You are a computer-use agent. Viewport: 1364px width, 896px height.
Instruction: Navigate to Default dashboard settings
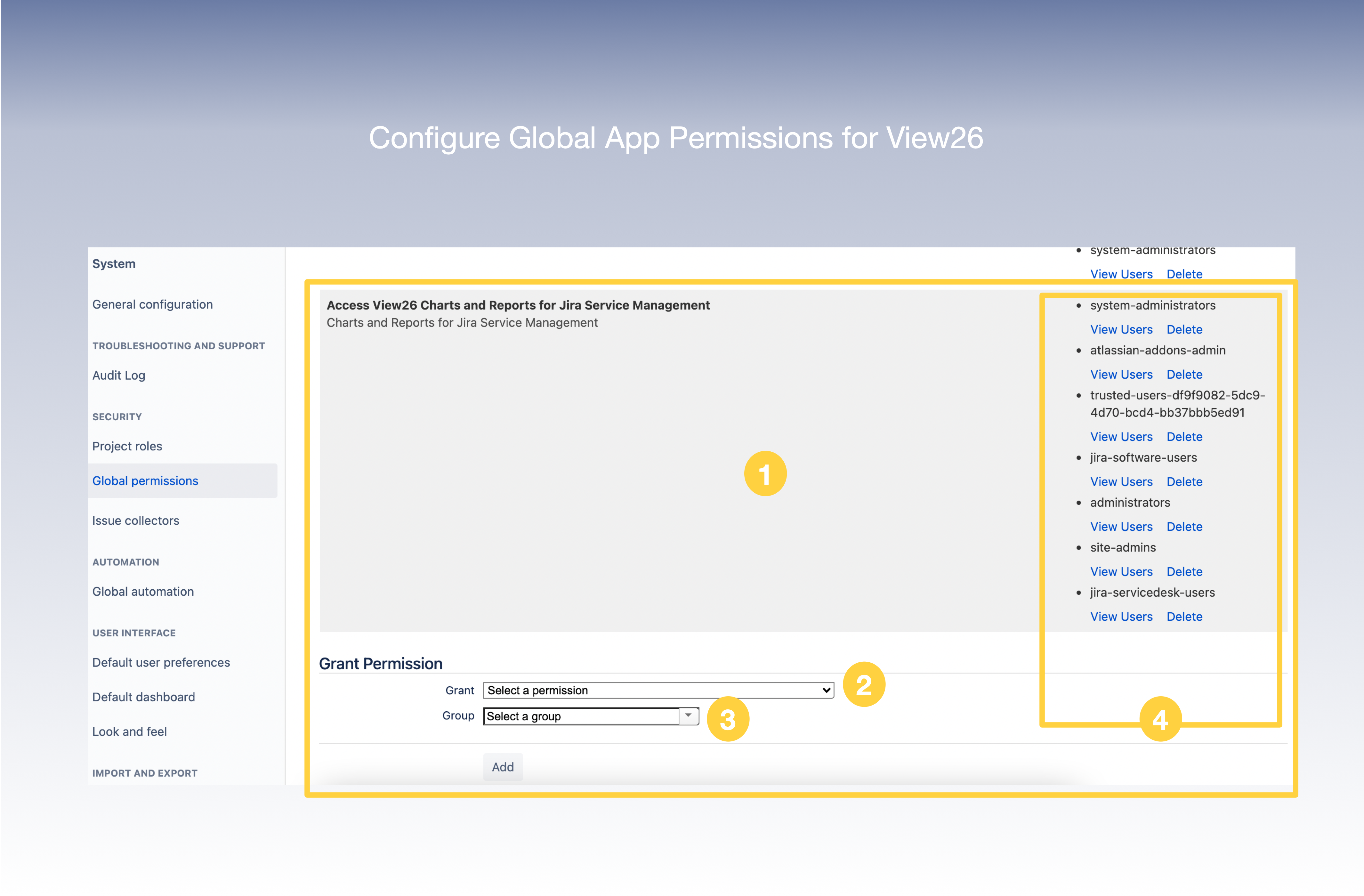coord(143,697)
